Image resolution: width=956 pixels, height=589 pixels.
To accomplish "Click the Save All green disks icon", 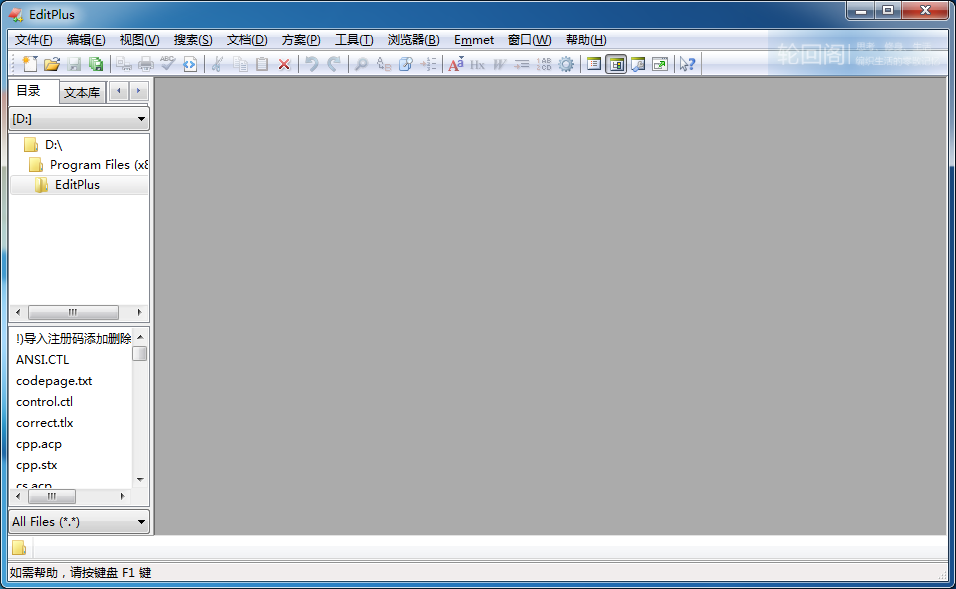I will click(x=96, y=64).
